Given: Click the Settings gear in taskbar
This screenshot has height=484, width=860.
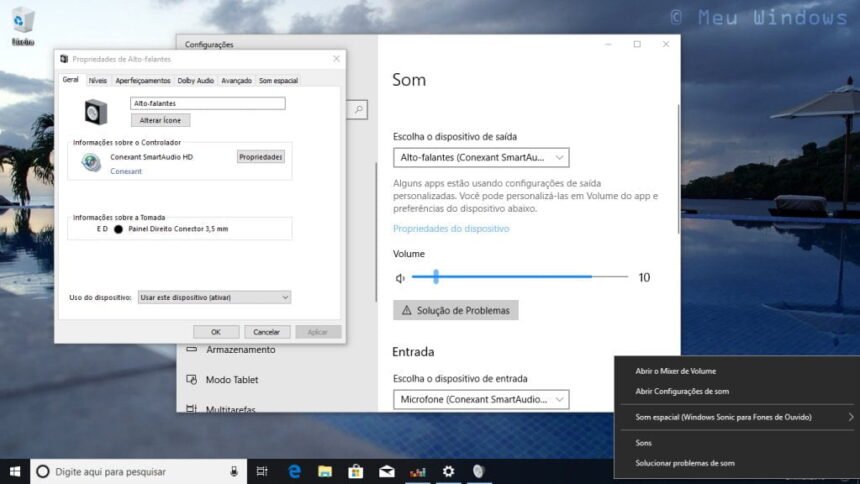Looking at the screenshot, I should coord(448,471).
